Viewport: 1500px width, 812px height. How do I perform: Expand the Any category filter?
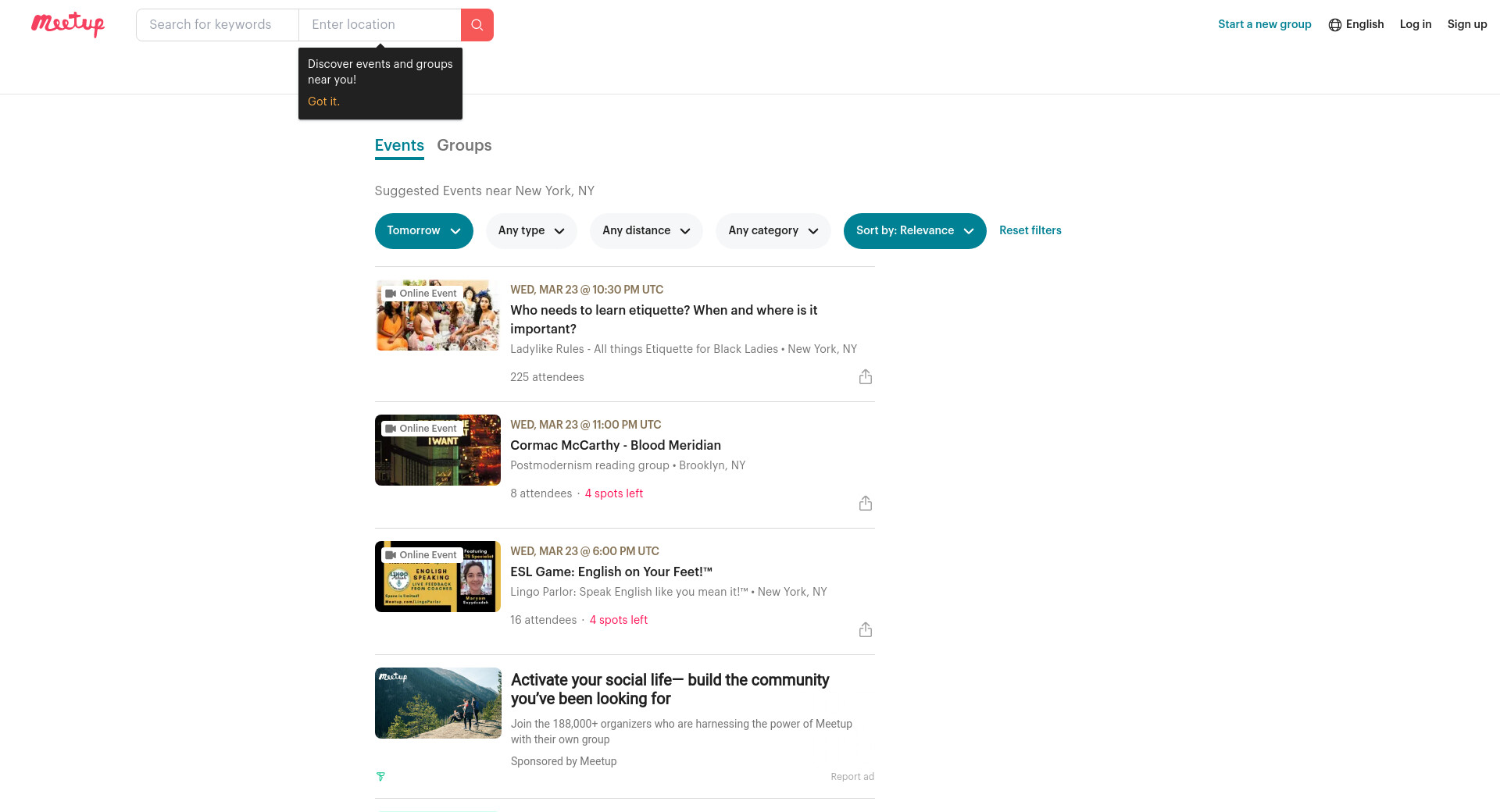point(773,231)
